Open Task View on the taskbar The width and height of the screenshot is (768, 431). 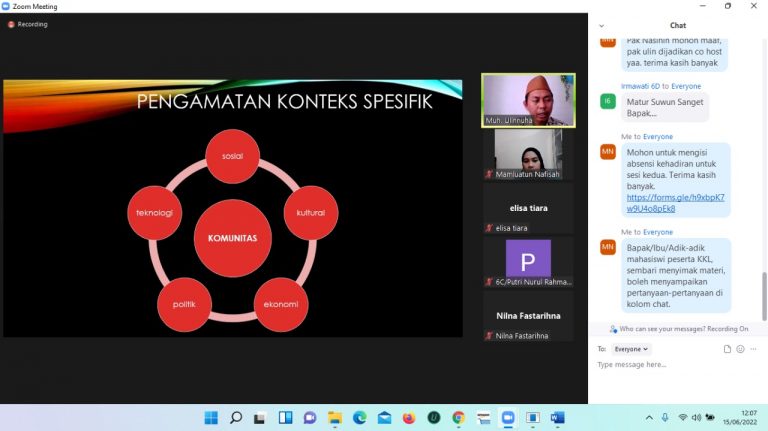pos(259,418)
